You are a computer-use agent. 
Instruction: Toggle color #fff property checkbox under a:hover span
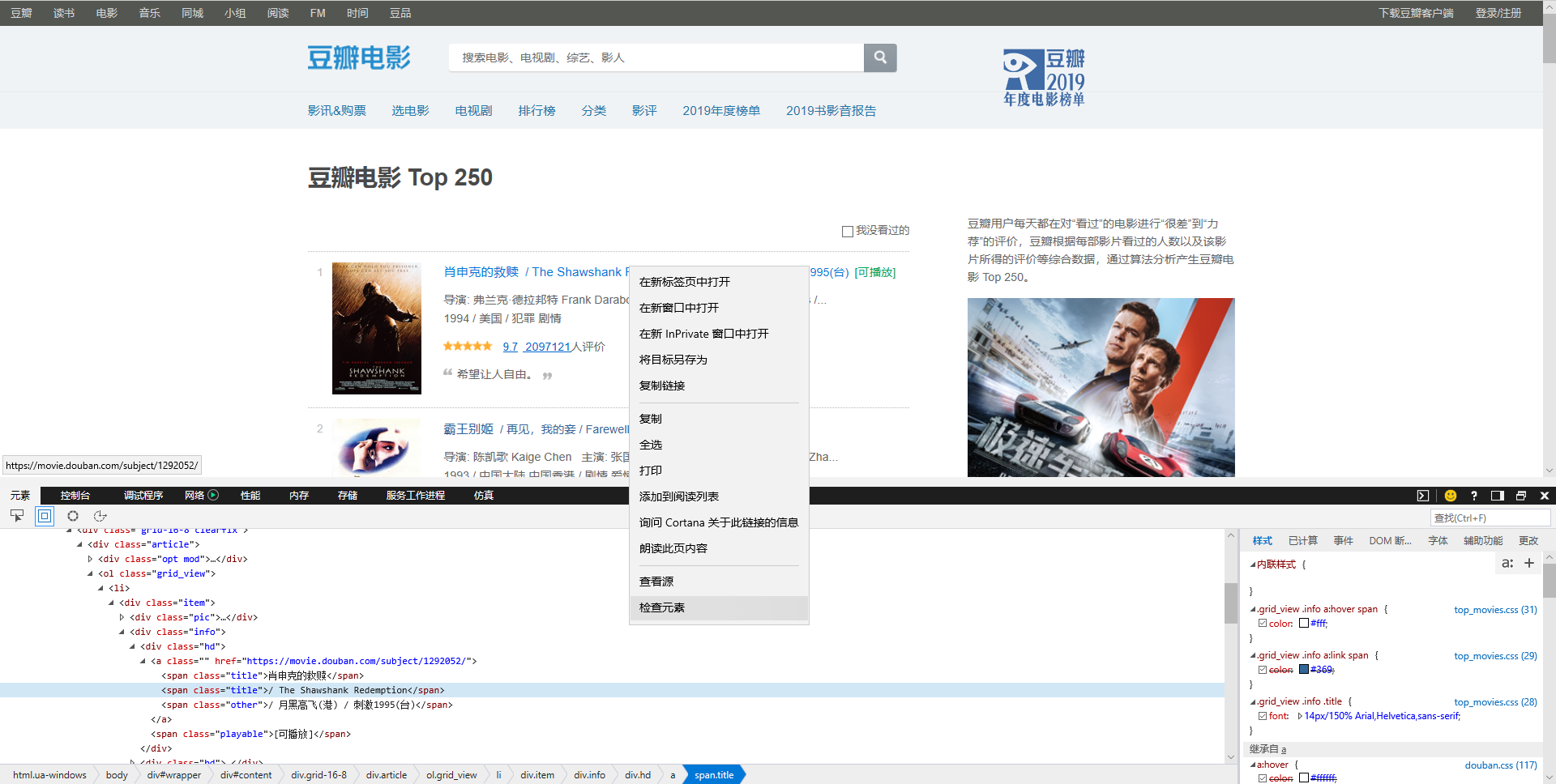pos(1263,624)
